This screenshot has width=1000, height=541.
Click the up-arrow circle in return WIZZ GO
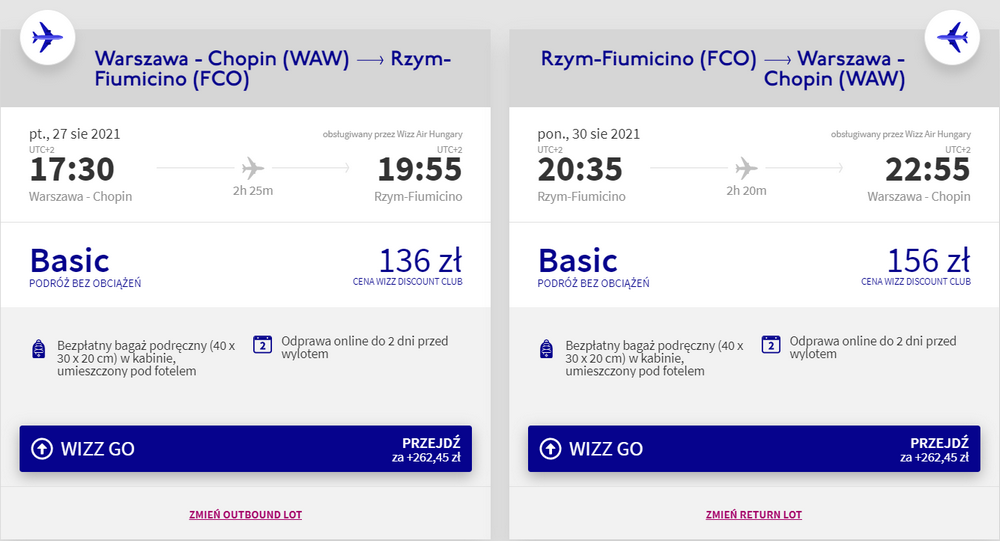coord(550,448)
